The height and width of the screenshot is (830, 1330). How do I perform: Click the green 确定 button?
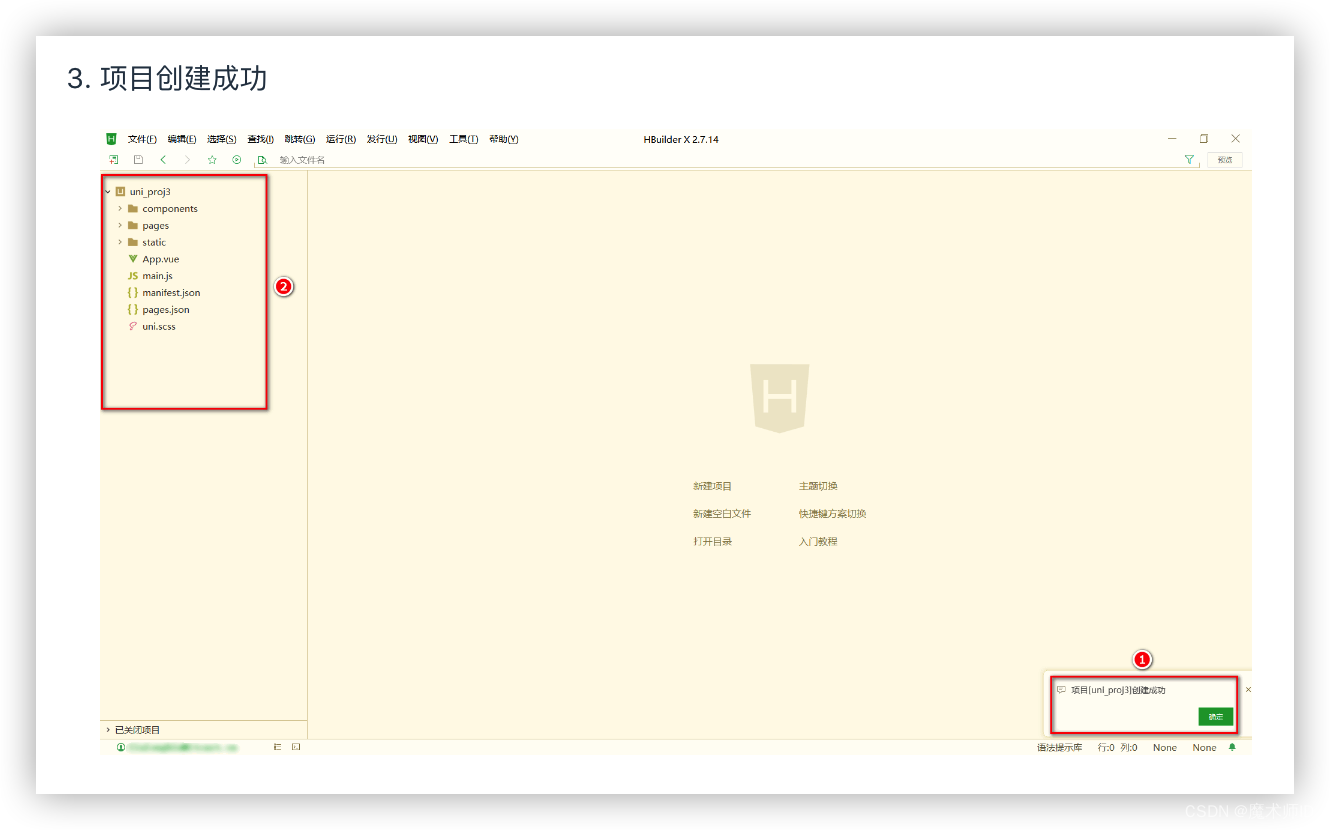click(1216, 717)
